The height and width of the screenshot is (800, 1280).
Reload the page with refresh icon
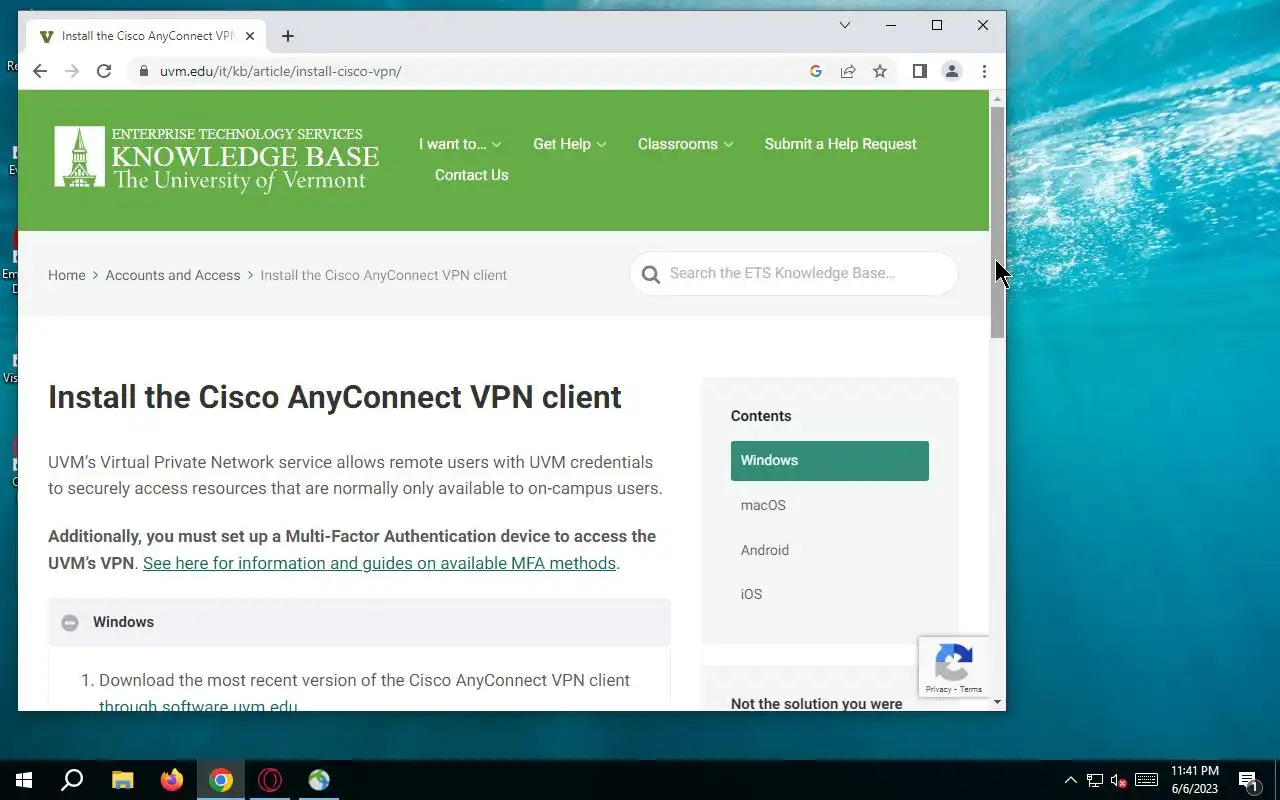click(104, 71)
